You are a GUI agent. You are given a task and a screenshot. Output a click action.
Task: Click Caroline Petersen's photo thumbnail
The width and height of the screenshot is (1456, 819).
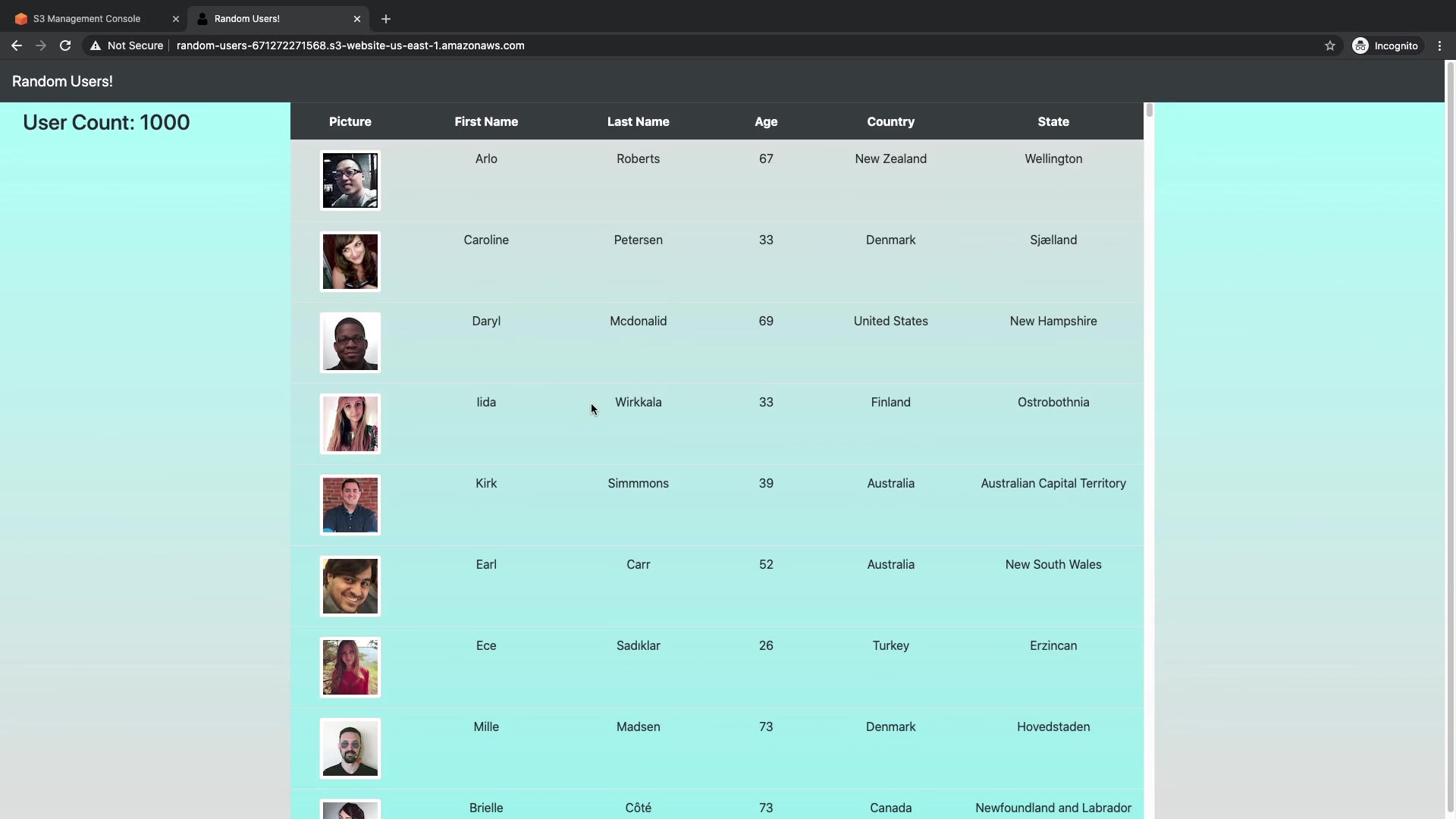point(350,262)
